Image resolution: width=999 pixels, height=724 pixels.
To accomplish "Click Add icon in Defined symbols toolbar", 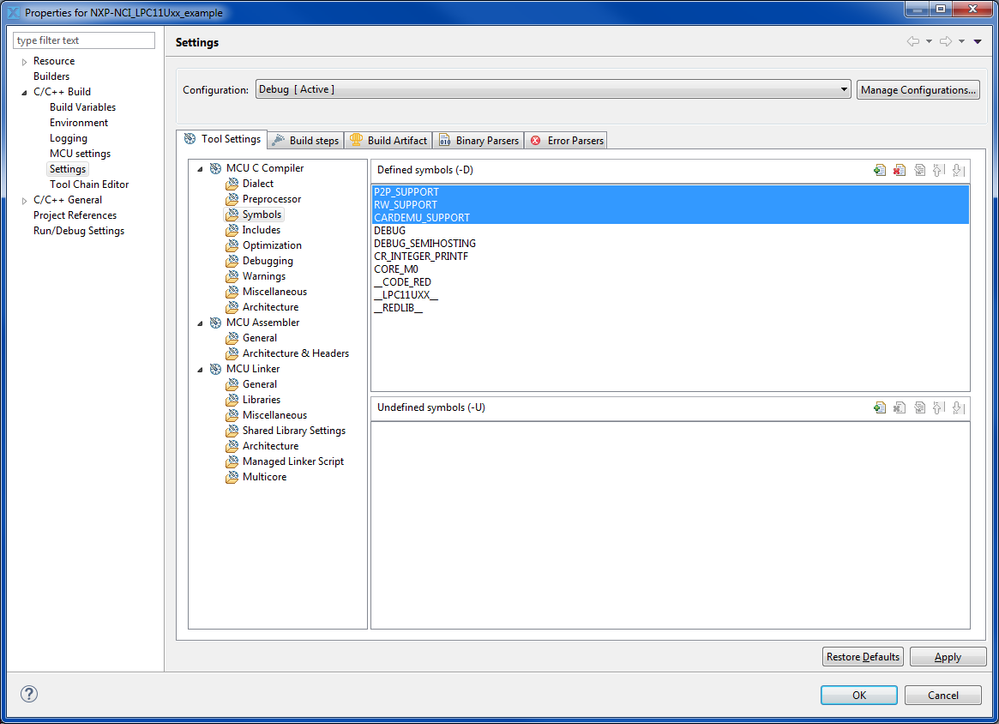I will click(x=880, y=170).
